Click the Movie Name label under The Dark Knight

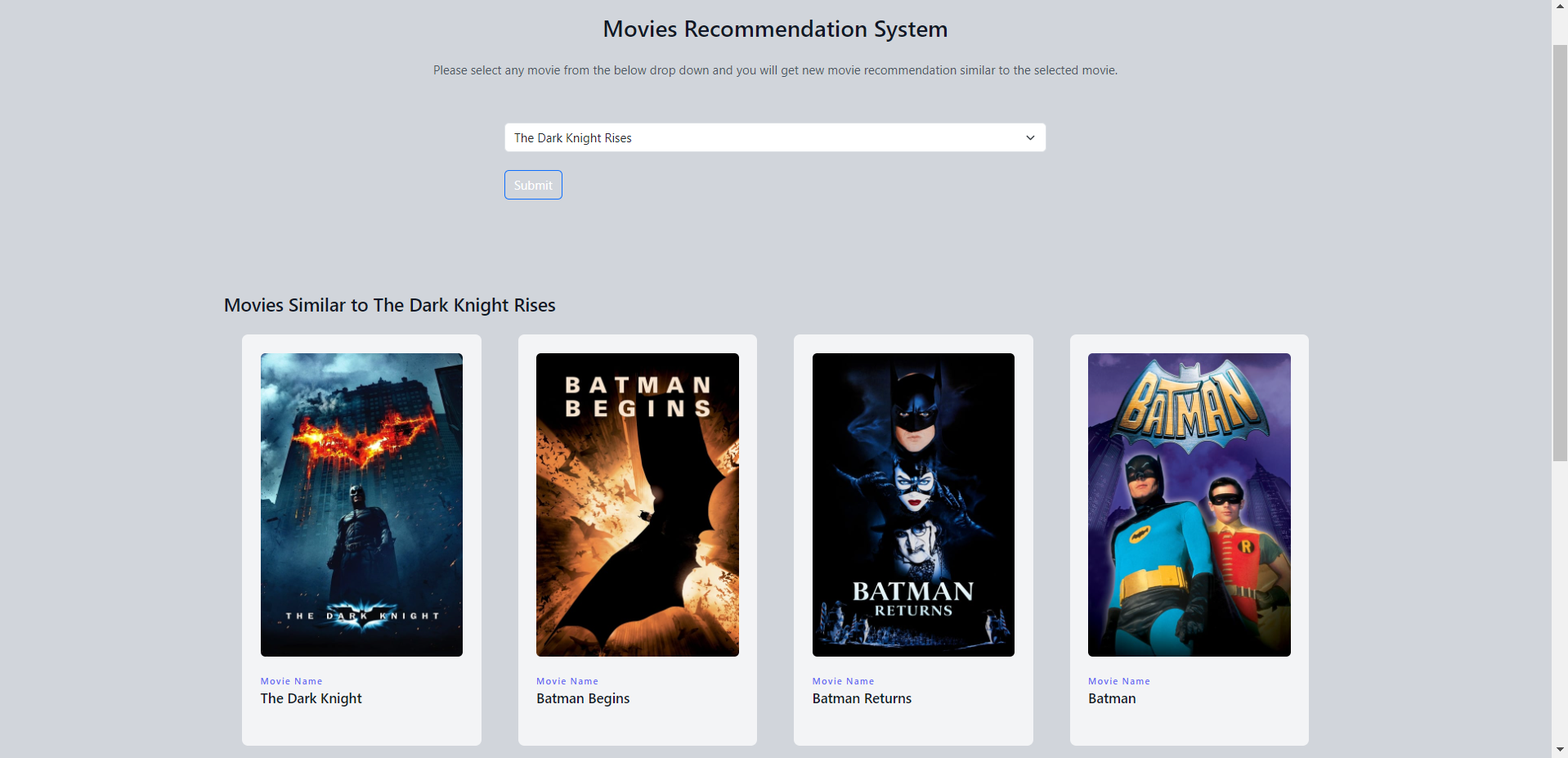coord(291,680)
